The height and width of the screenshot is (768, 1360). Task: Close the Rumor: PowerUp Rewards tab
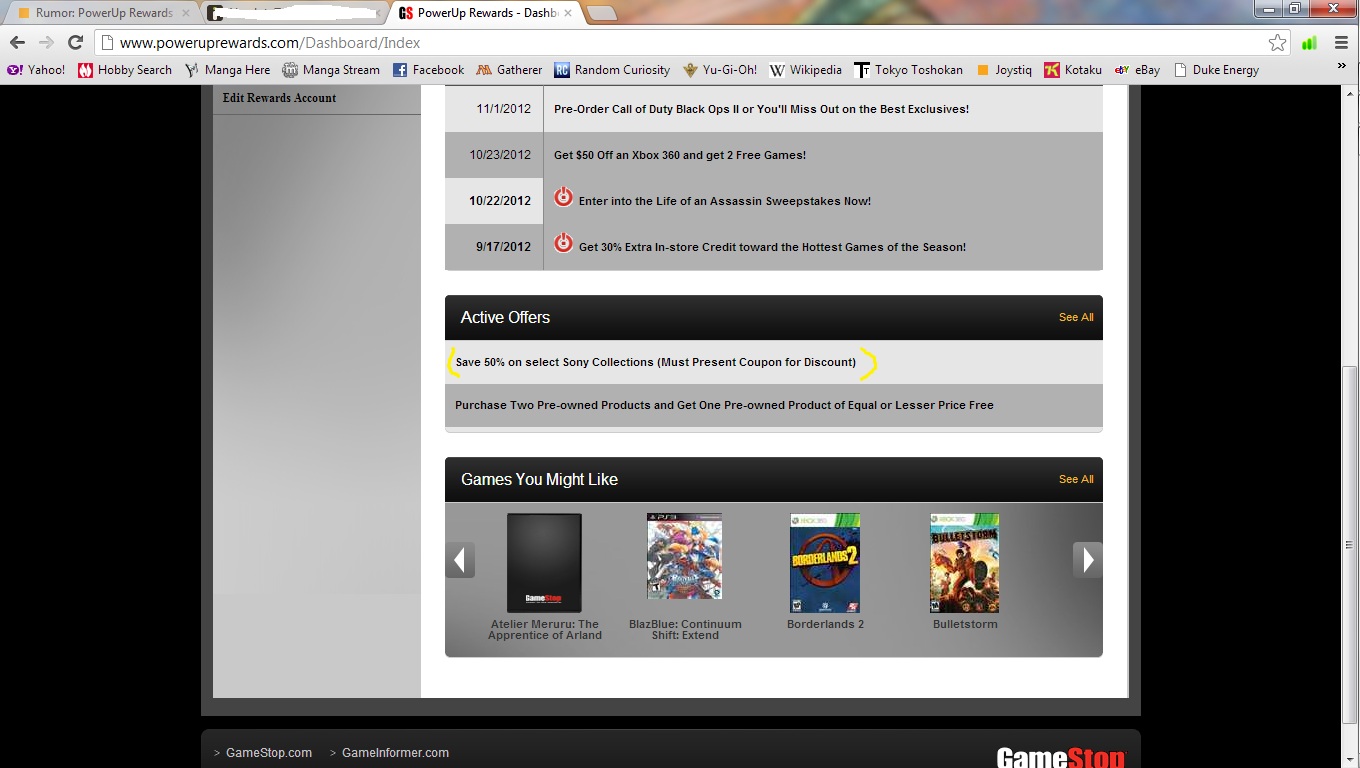(185, 13)
